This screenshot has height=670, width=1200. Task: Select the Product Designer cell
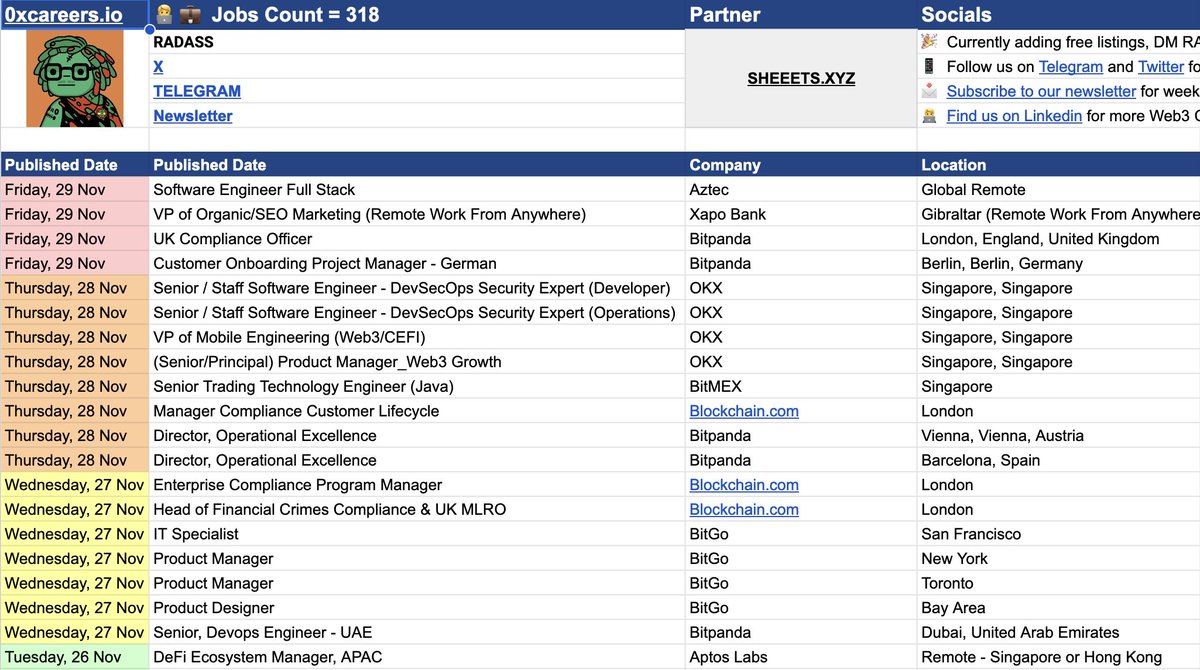417,608
